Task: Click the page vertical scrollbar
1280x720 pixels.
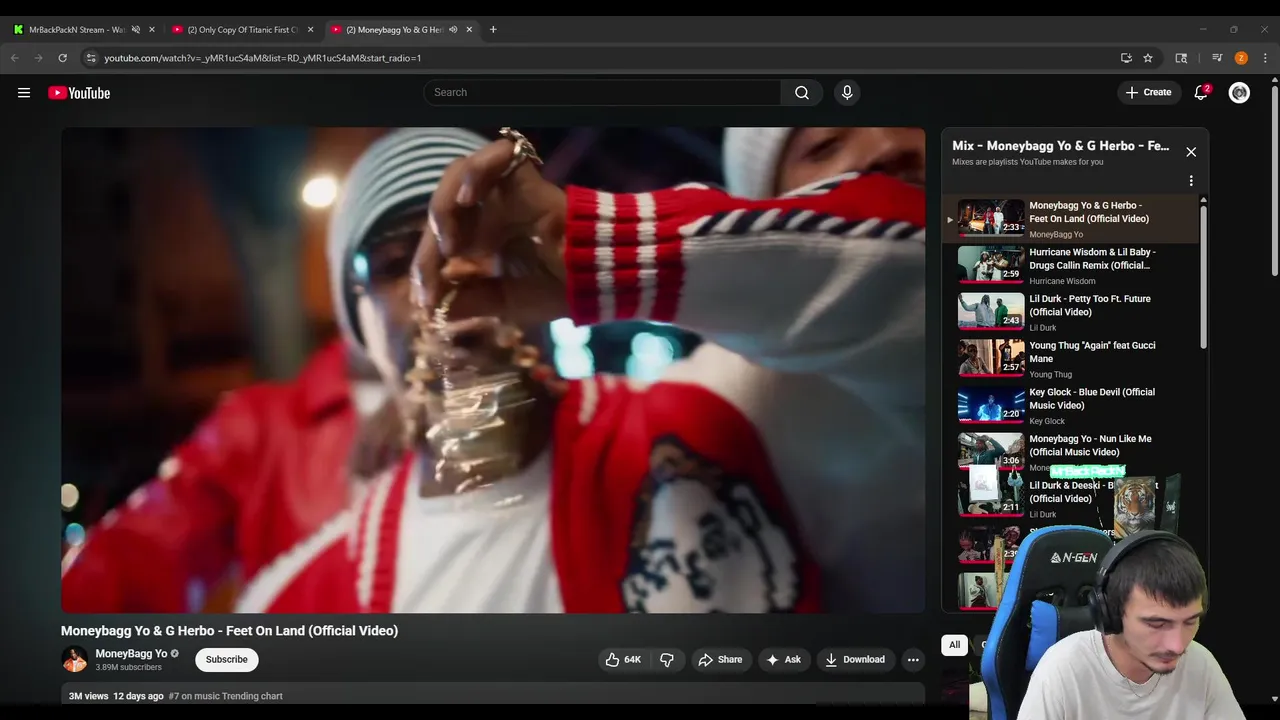Action: [x=1274, y=180]
